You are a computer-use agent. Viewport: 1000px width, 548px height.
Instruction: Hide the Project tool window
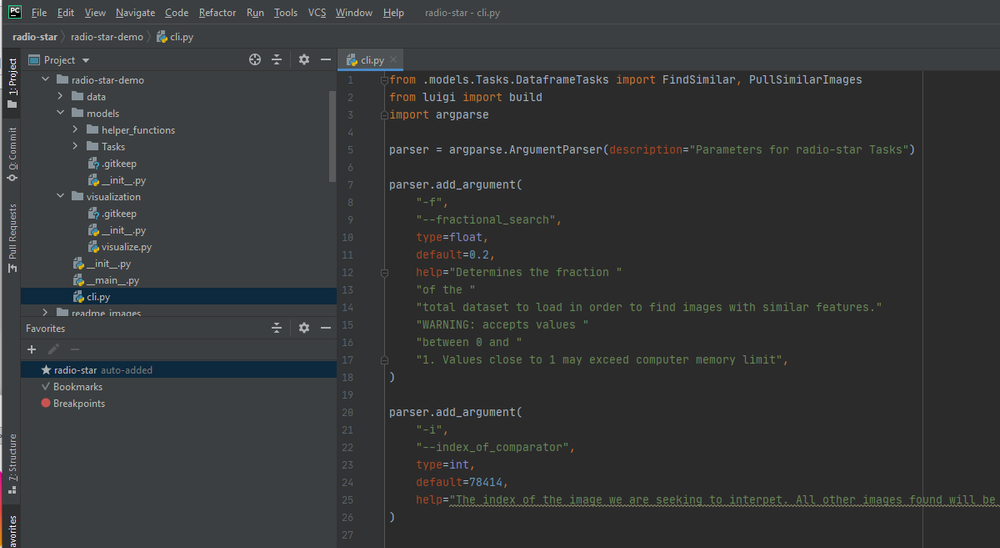tap(326, 59)
